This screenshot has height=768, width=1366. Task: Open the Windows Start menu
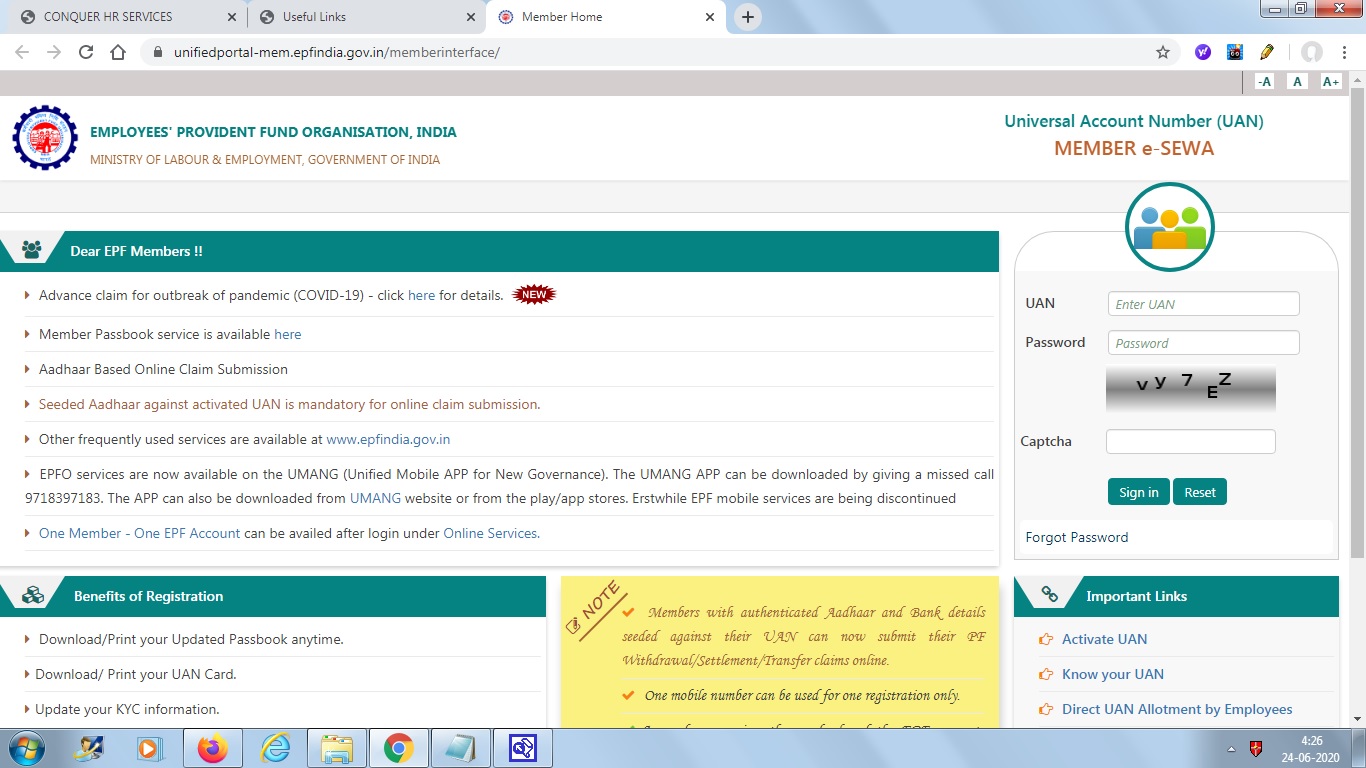point(26,748)
